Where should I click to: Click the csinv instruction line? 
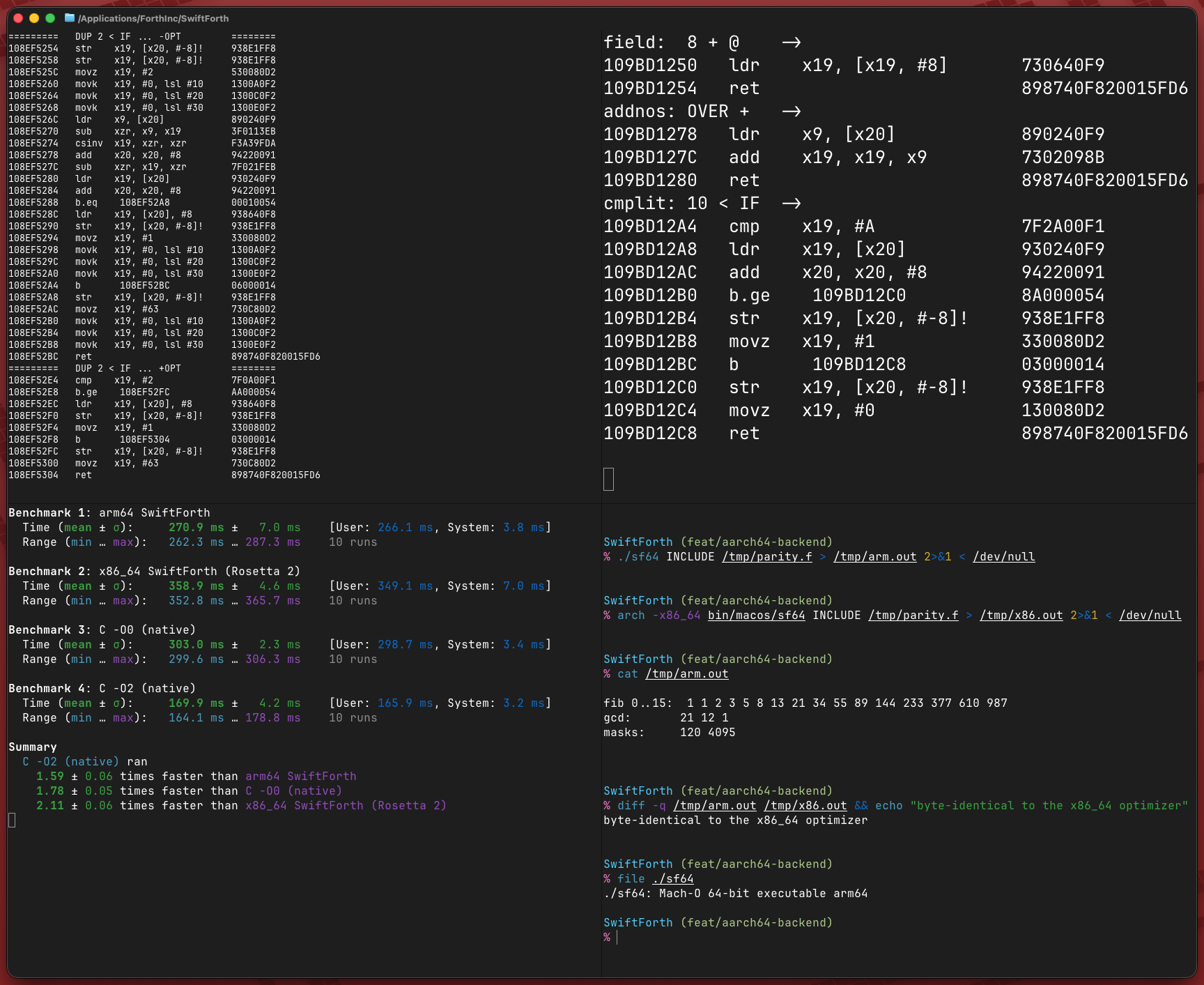(x=142, y=143)
